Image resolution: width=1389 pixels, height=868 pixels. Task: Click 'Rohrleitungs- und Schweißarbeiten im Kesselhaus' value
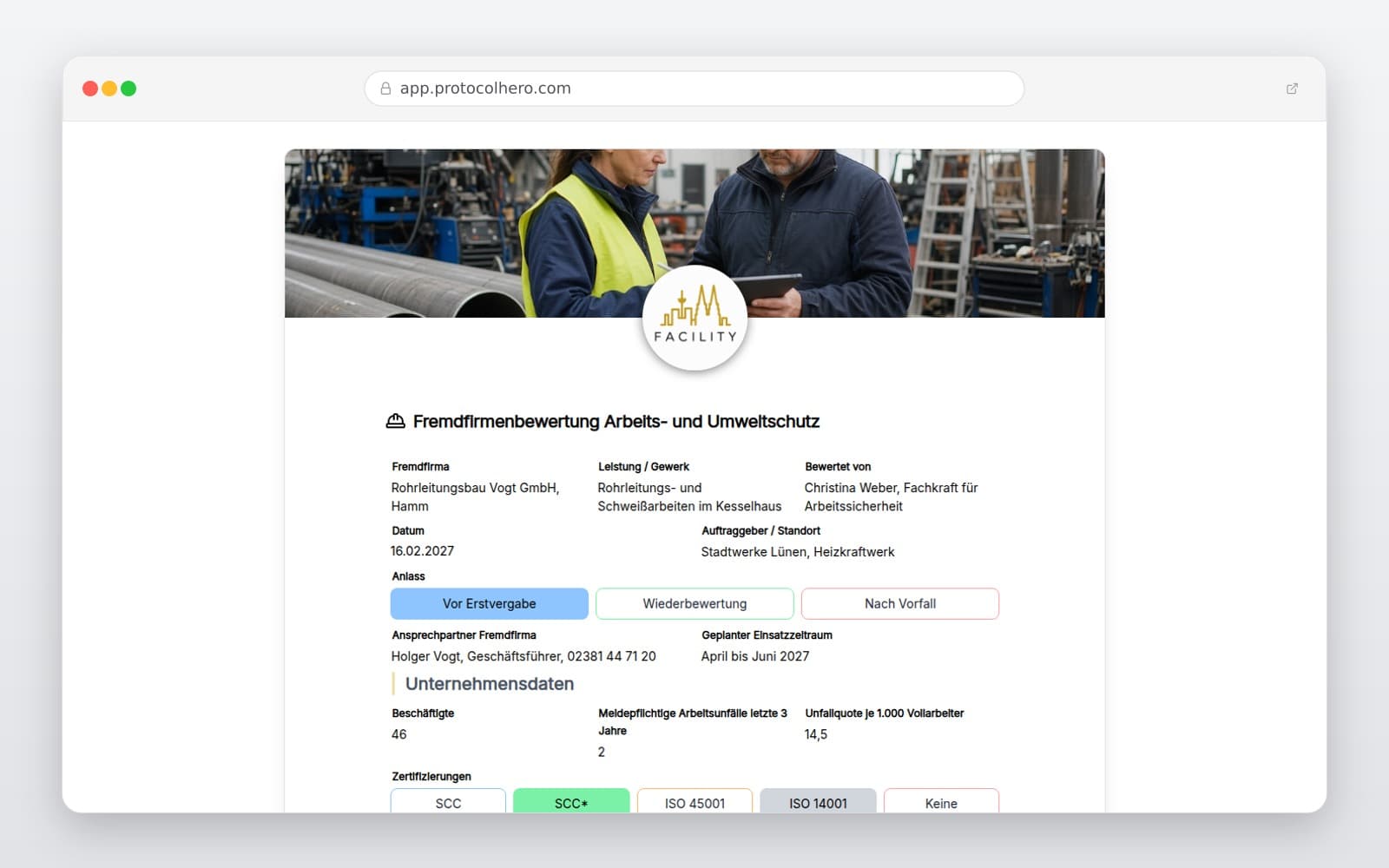click(689, 497)
